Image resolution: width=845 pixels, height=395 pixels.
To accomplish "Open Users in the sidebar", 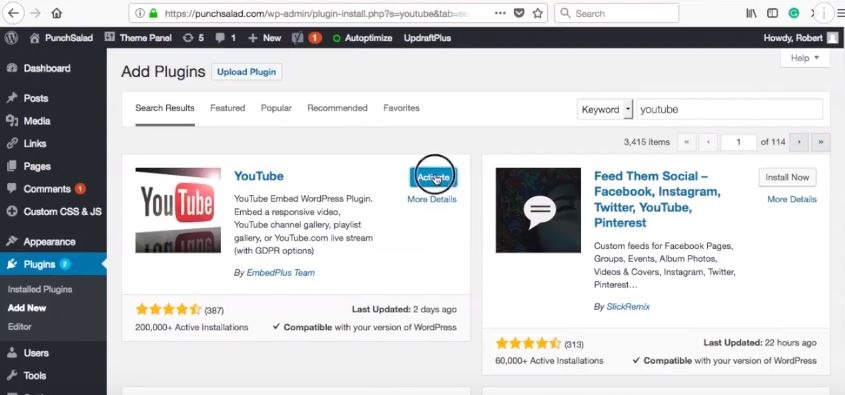I will click(x=53, y=353).
